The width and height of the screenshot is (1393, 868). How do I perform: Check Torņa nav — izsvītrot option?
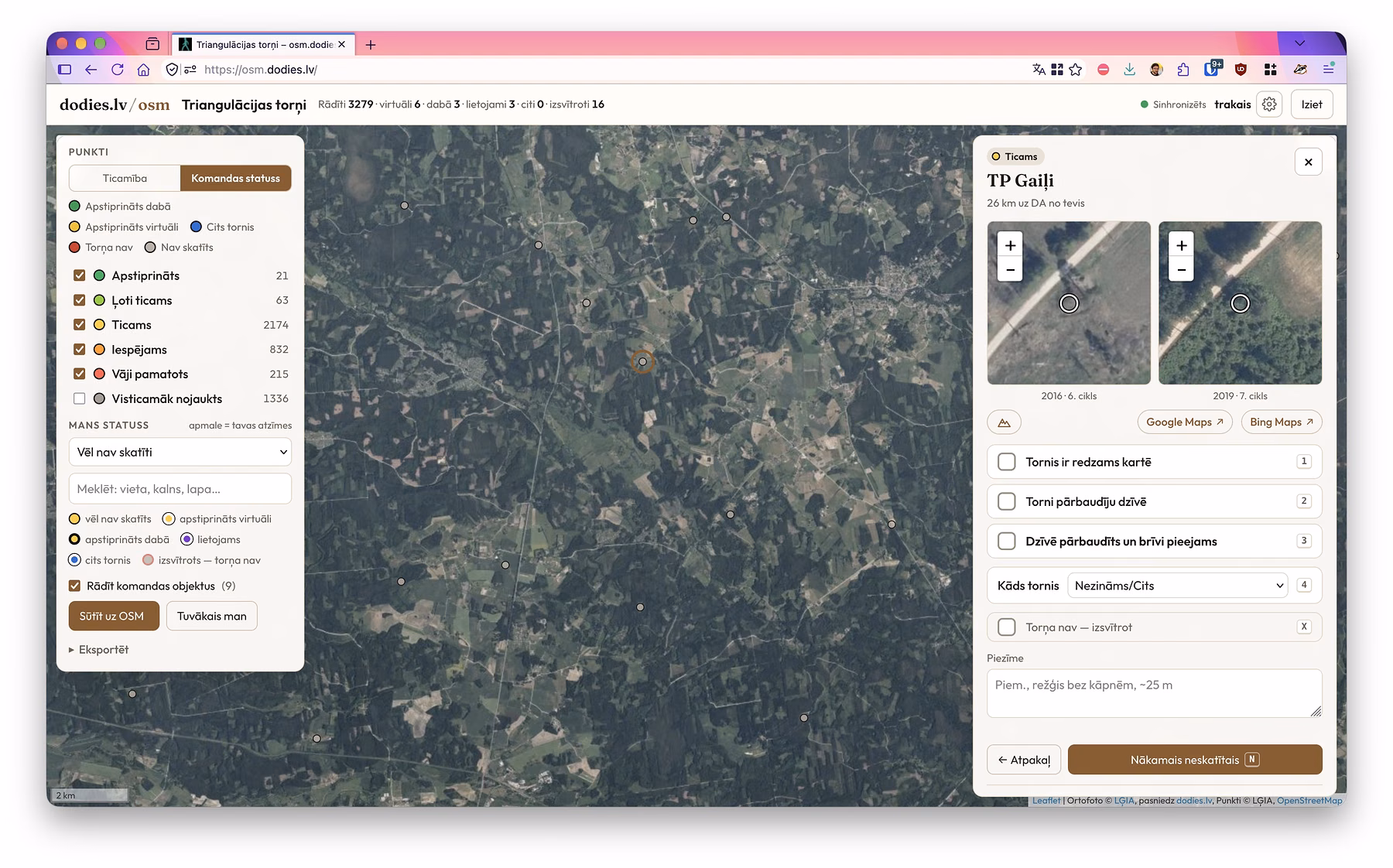point(1006,627)
